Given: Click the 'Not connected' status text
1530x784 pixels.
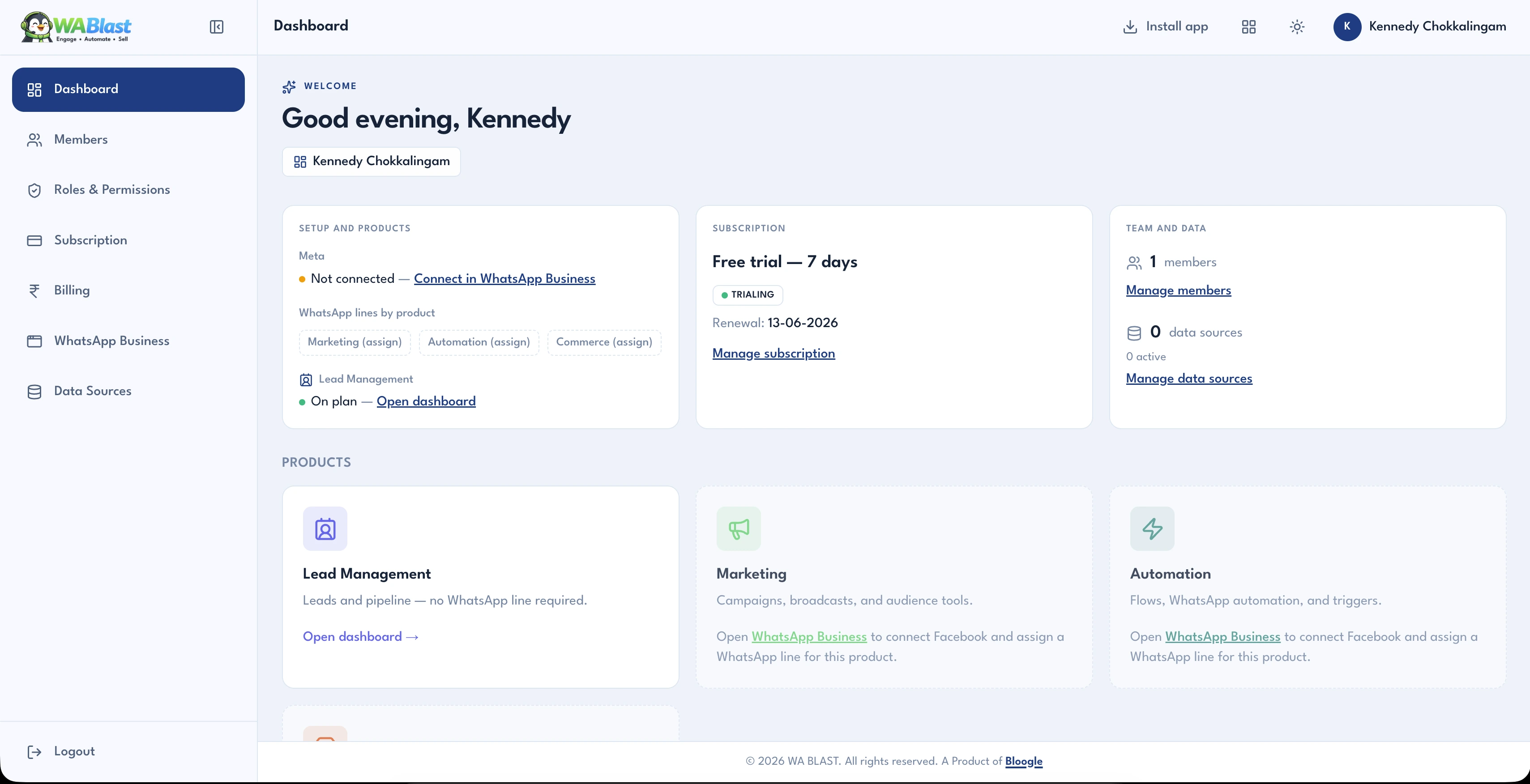Looking at the screenshot, I should [x=352, y=278].
